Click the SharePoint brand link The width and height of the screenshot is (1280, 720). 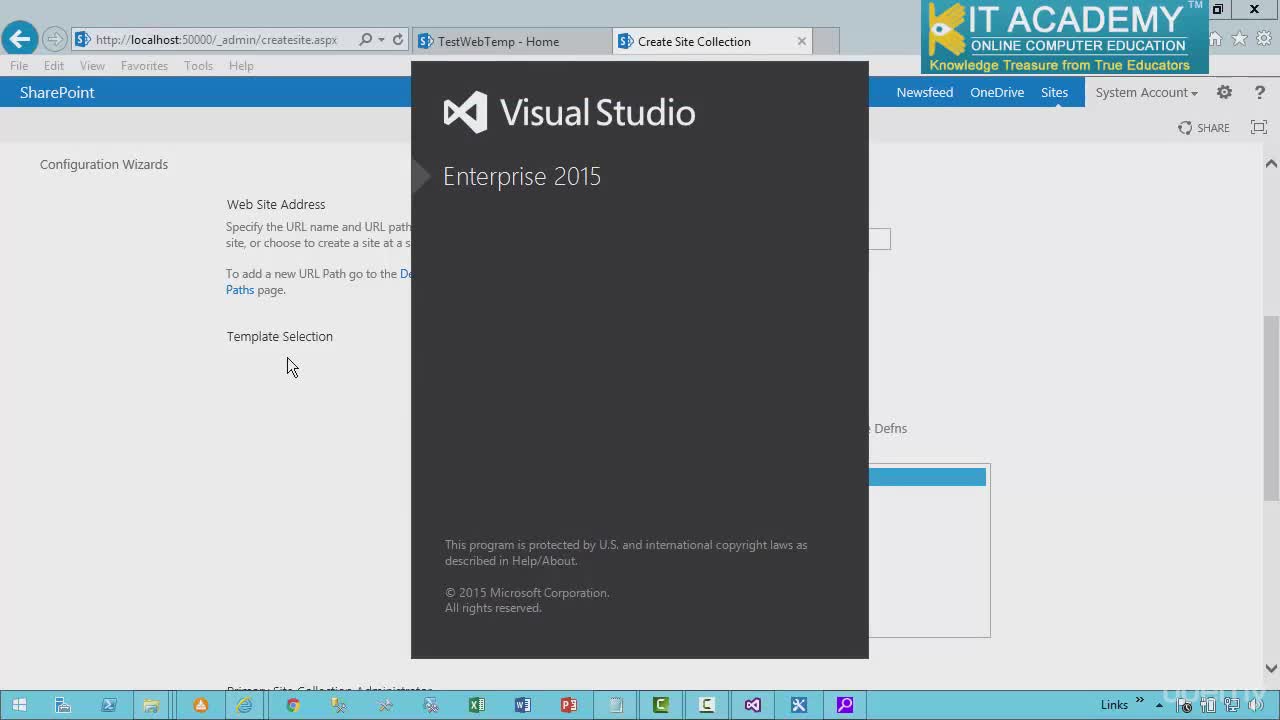coord(57,92)
